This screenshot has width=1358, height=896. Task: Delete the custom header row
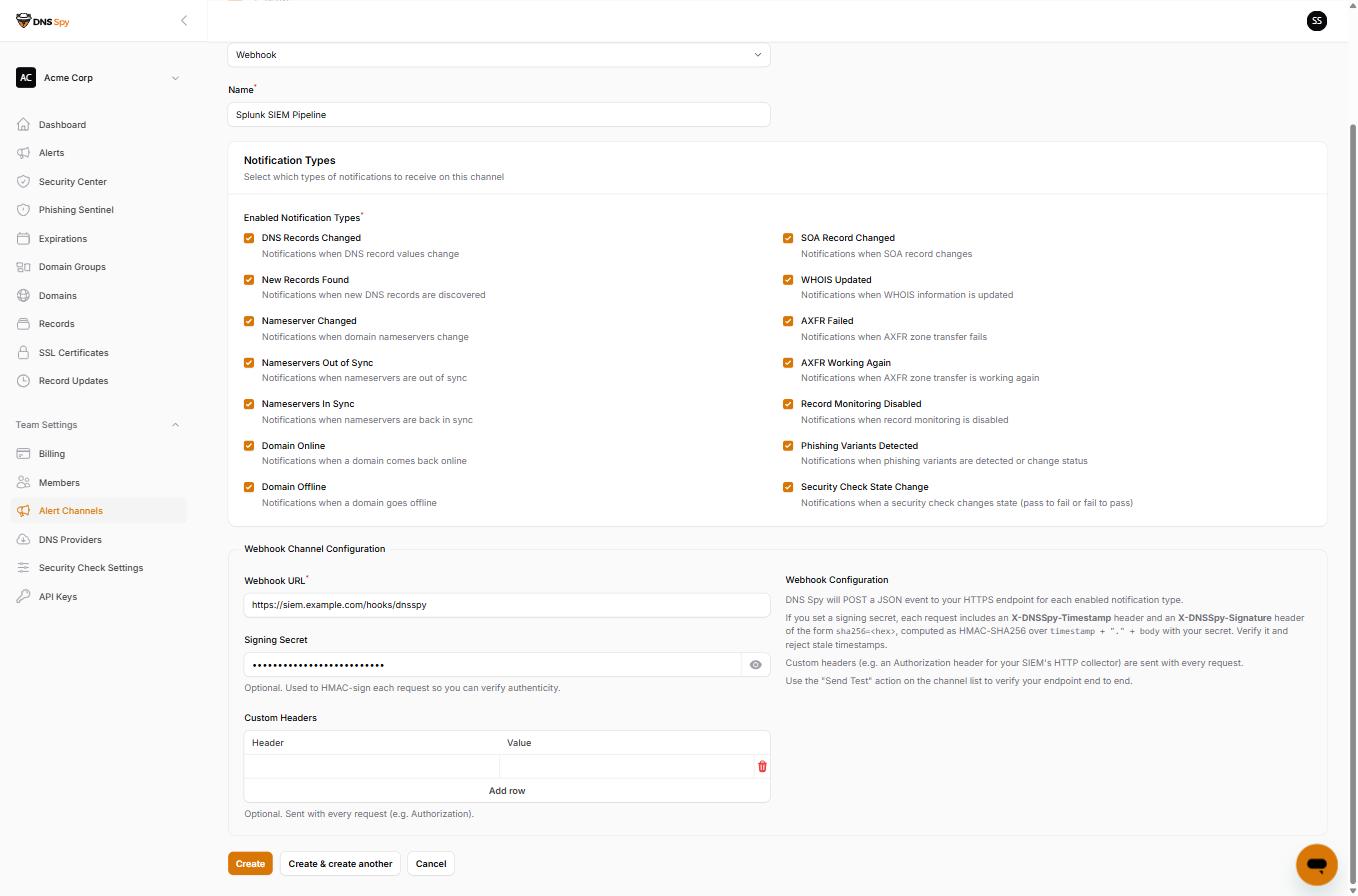(762, 766)
